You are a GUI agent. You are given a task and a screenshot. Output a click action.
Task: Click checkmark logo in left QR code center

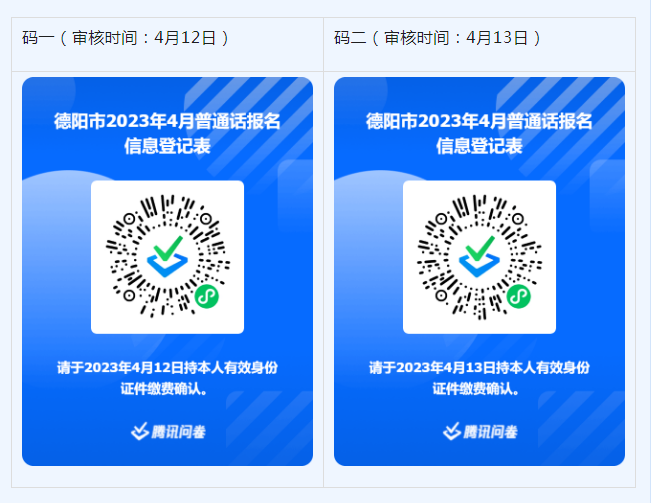coord(167,256)
